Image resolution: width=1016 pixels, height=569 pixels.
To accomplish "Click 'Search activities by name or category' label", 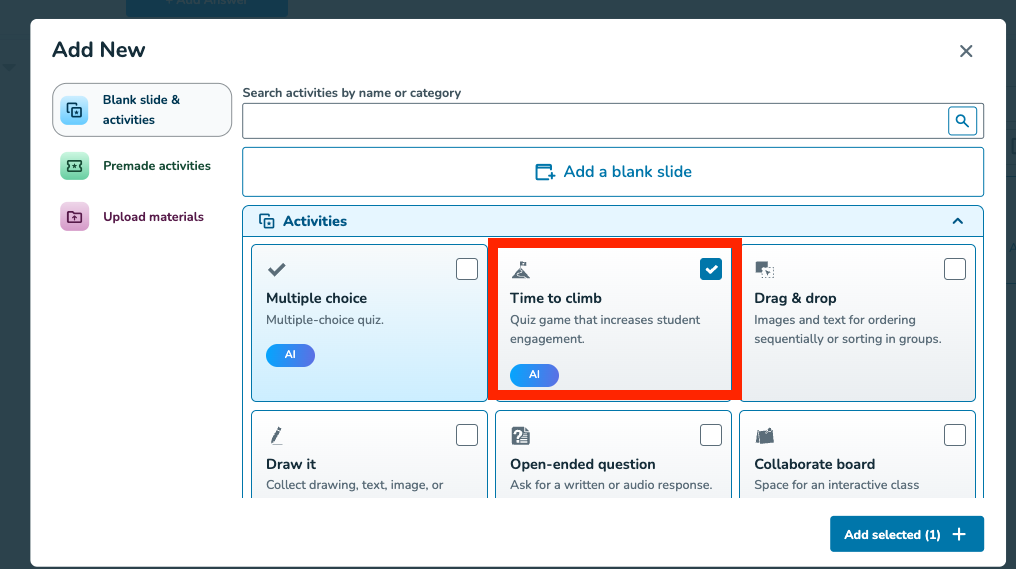I will [x=352, y=93].
